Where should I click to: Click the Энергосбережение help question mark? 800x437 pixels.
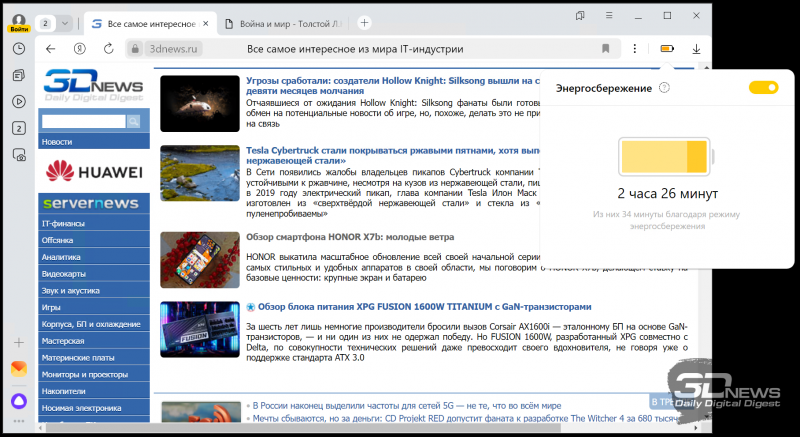(x=666, y=89)
